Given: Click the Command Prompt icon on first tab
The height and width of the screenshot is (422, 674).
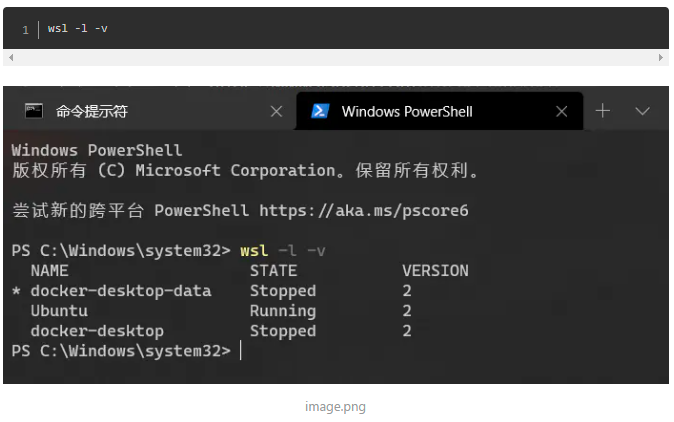Looking at the screenshot, I should pyautogui.click(x=34, y=110).
